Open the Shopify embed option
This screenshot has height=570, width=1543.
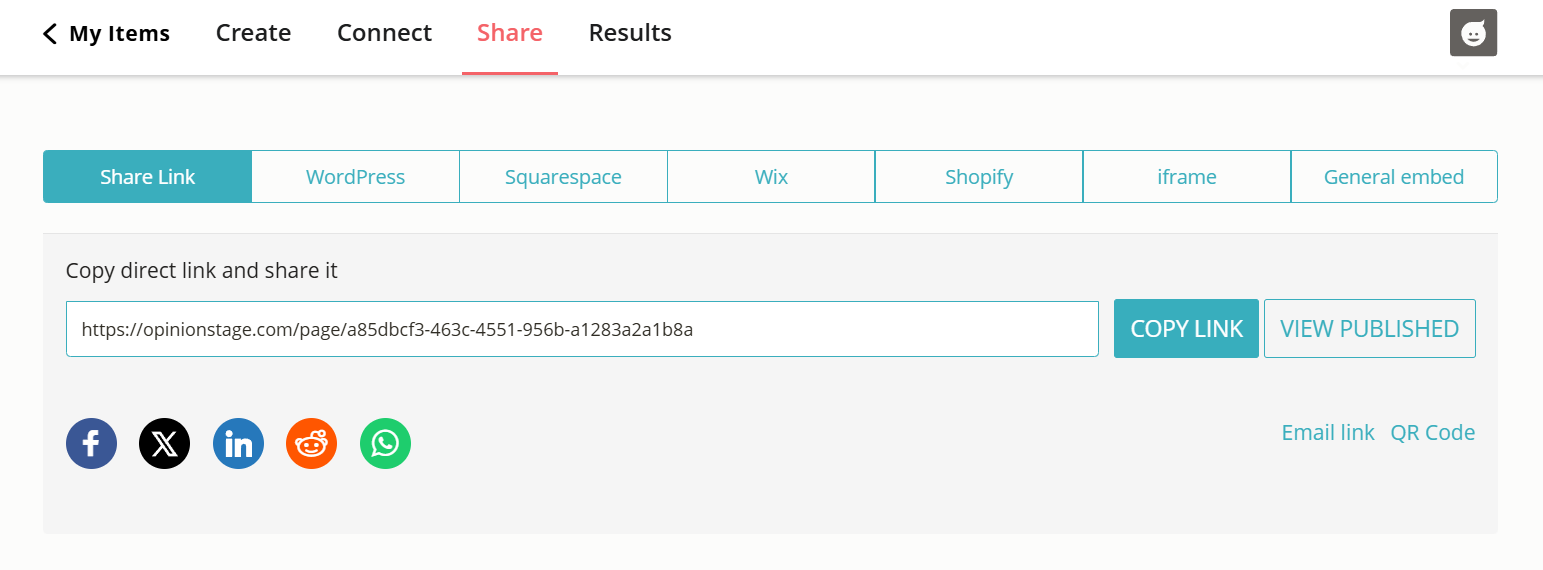pos(979,177)
